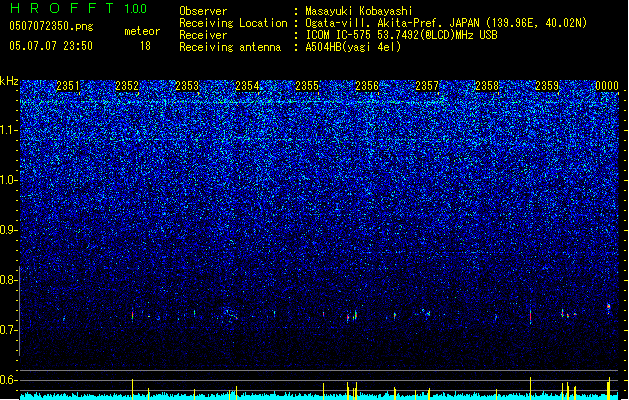The height and width of the screenshot is (400, 629).
Task: Select the ICOM IC-575 receiver description
Action: pos(402,35)
